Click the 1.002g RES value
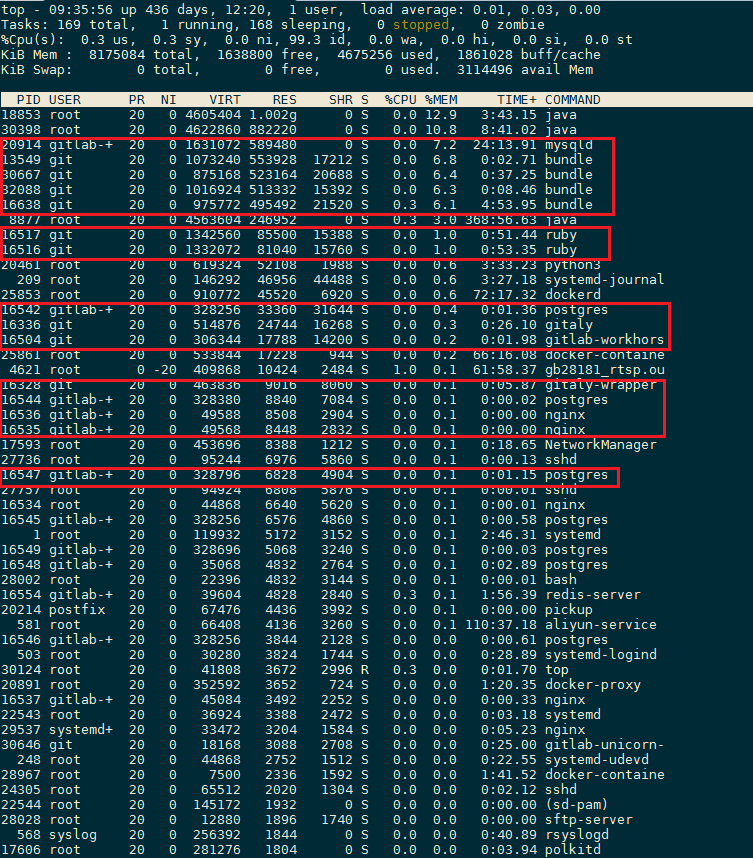The height and width of the screenshot is (858, 753). (x=273, y=115)
